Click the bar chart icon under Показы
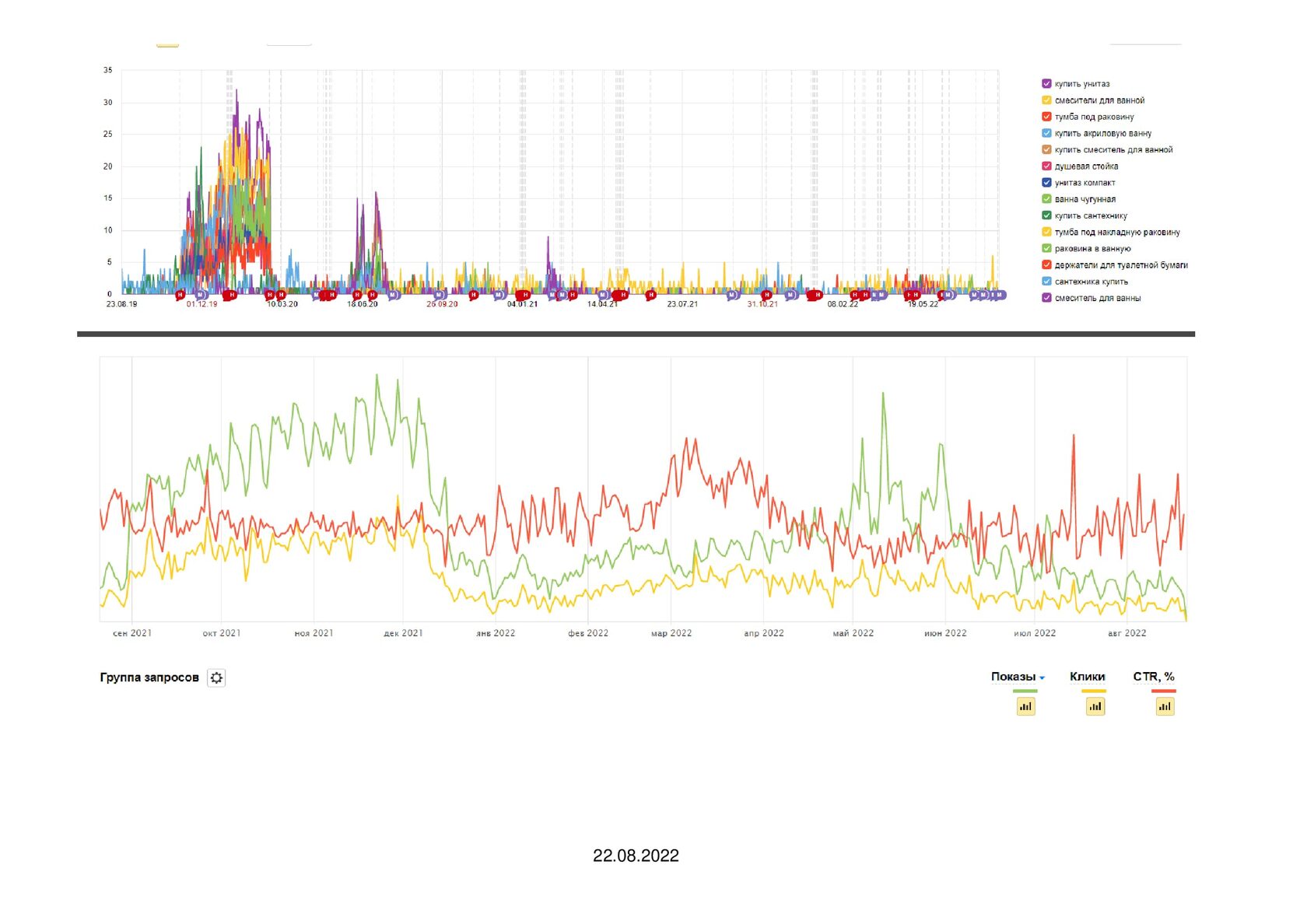 point(1025,706)
